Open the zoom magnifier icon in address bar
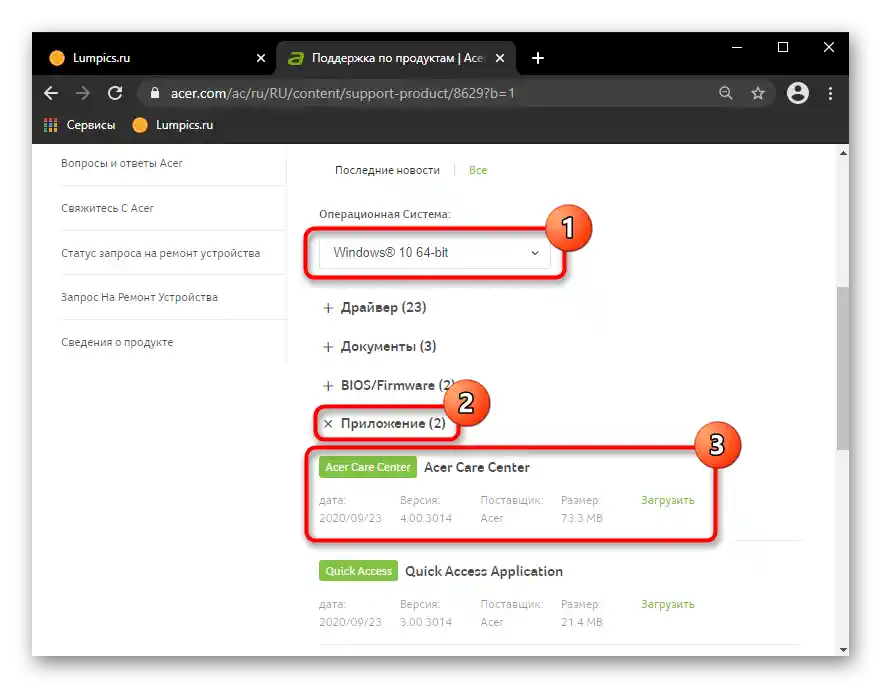The height and width of the screenshot is (688, 881). (725, 93)
